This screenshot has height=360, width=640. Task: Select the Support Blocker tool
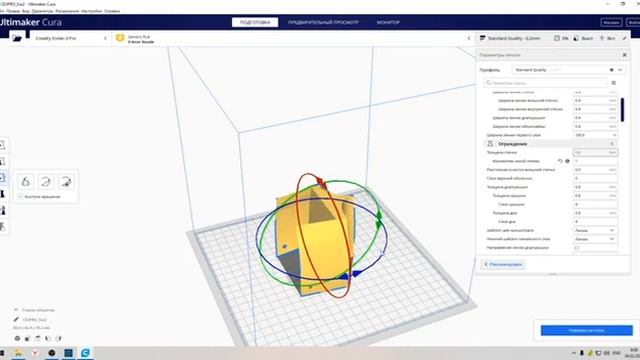click(x=2, y=227)
